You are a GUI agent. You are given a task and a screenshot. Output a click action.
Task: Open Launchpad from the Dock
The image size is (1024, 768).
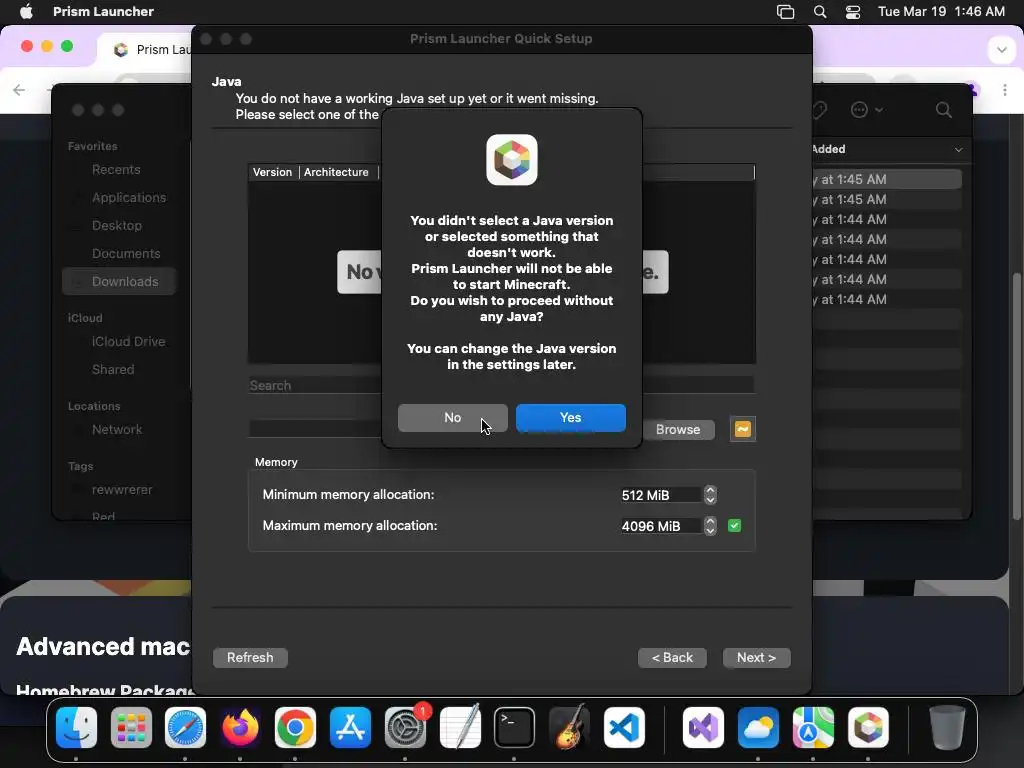[131, 727]
